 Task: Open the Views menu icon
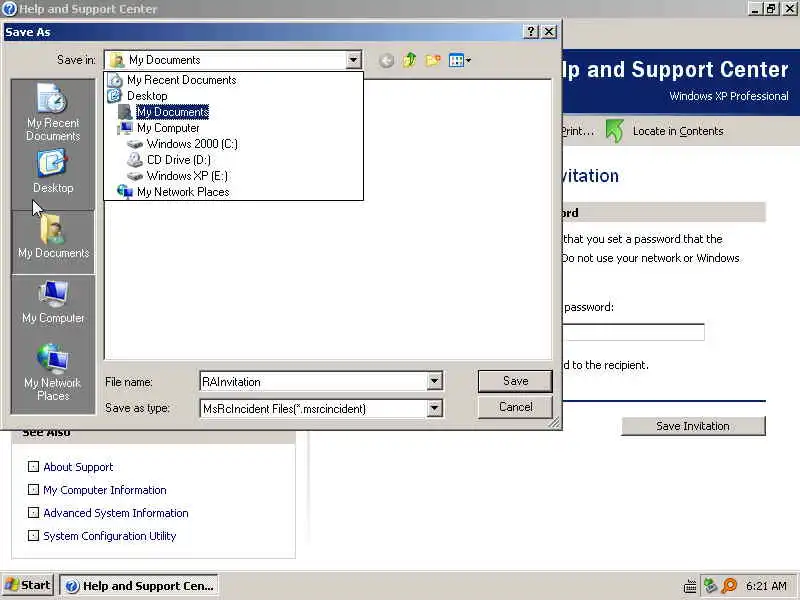pos(460,61)
